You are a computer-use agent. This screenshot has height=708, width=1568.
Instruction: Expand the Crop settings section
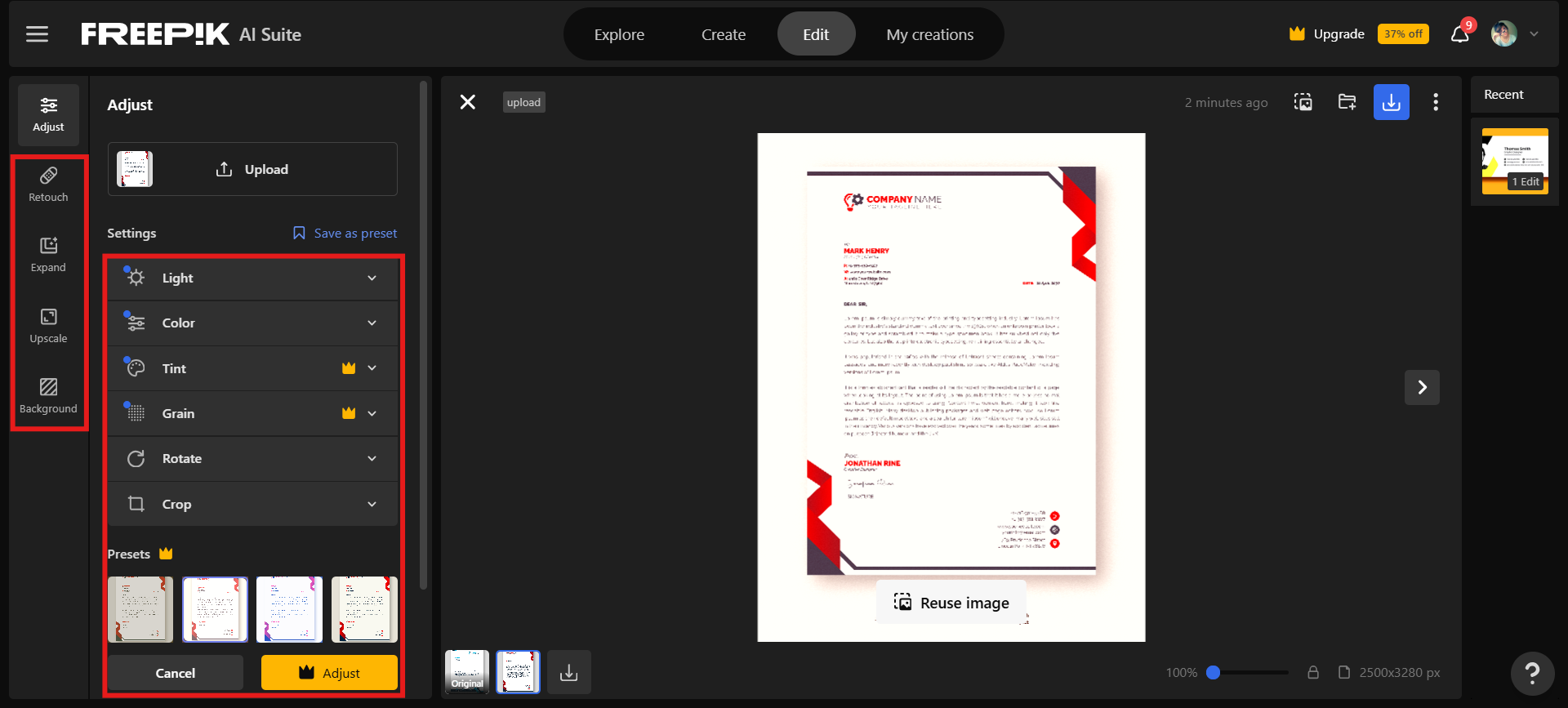[x=252, y=504]
